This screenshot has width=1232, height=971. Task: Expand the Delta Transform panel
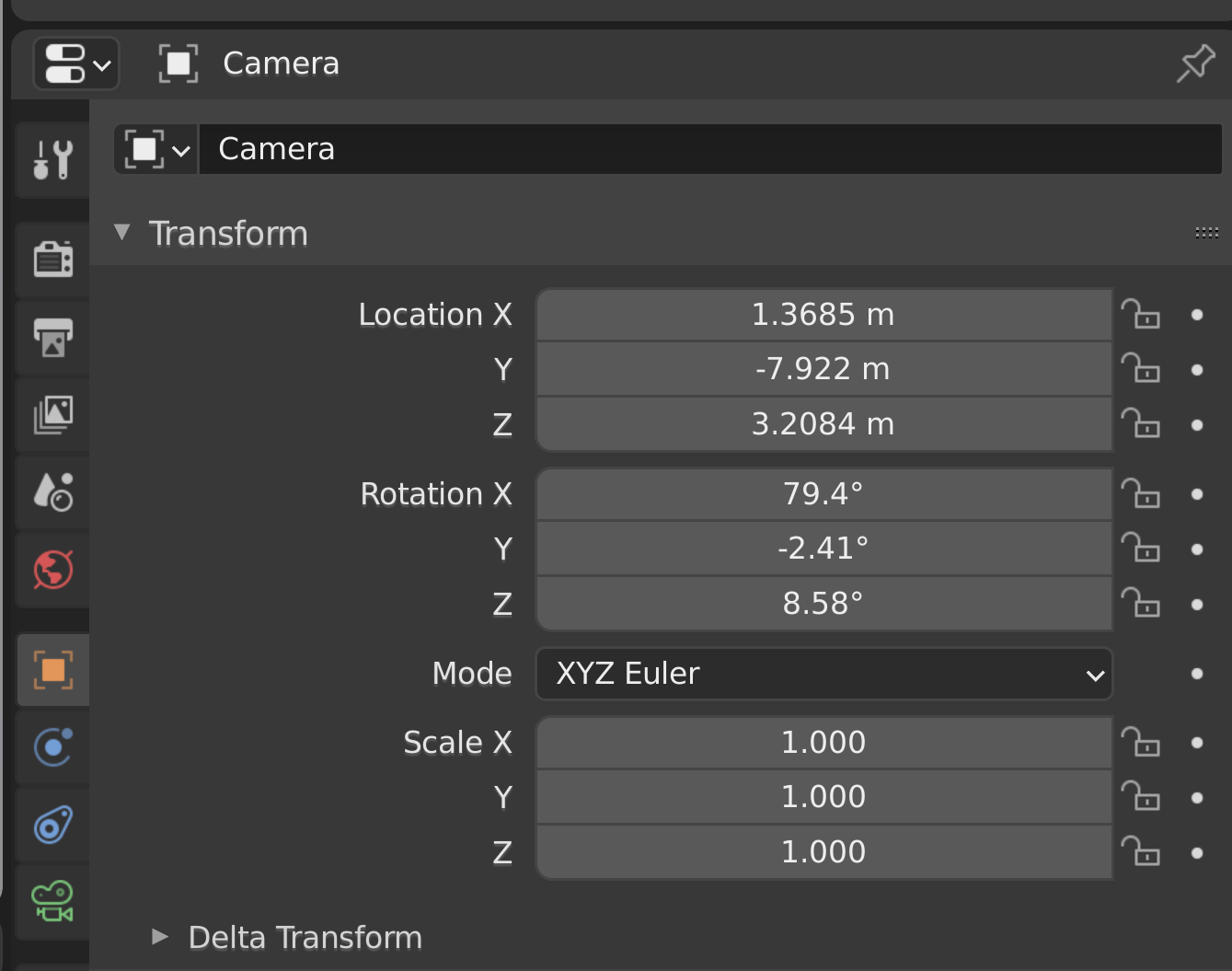point(160,937)
